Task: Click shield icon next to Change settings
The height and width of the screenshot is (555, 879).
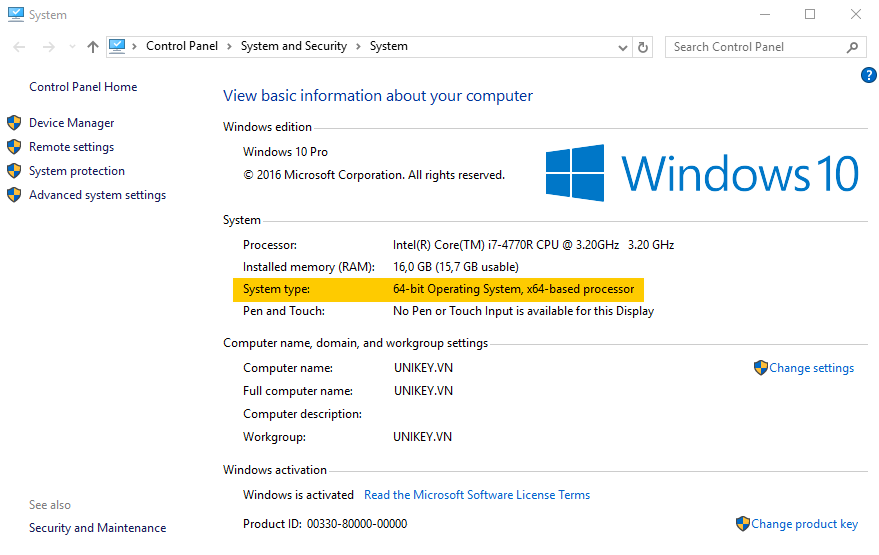Action: (761, 368)
